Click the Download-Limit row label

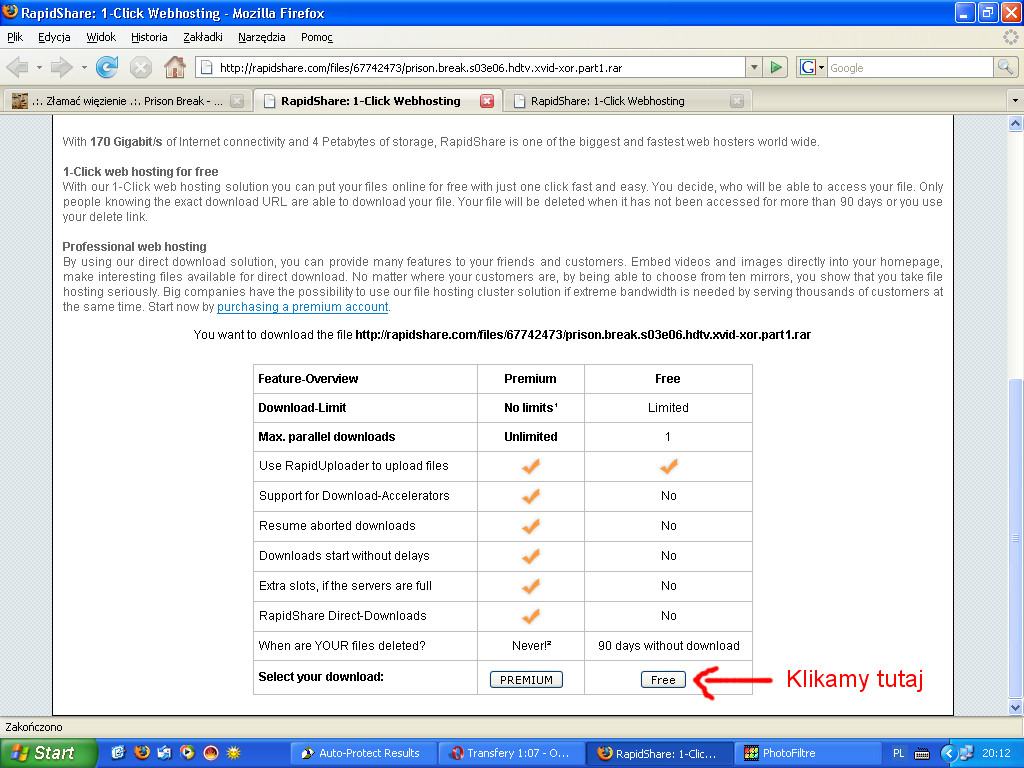[302, 408]
